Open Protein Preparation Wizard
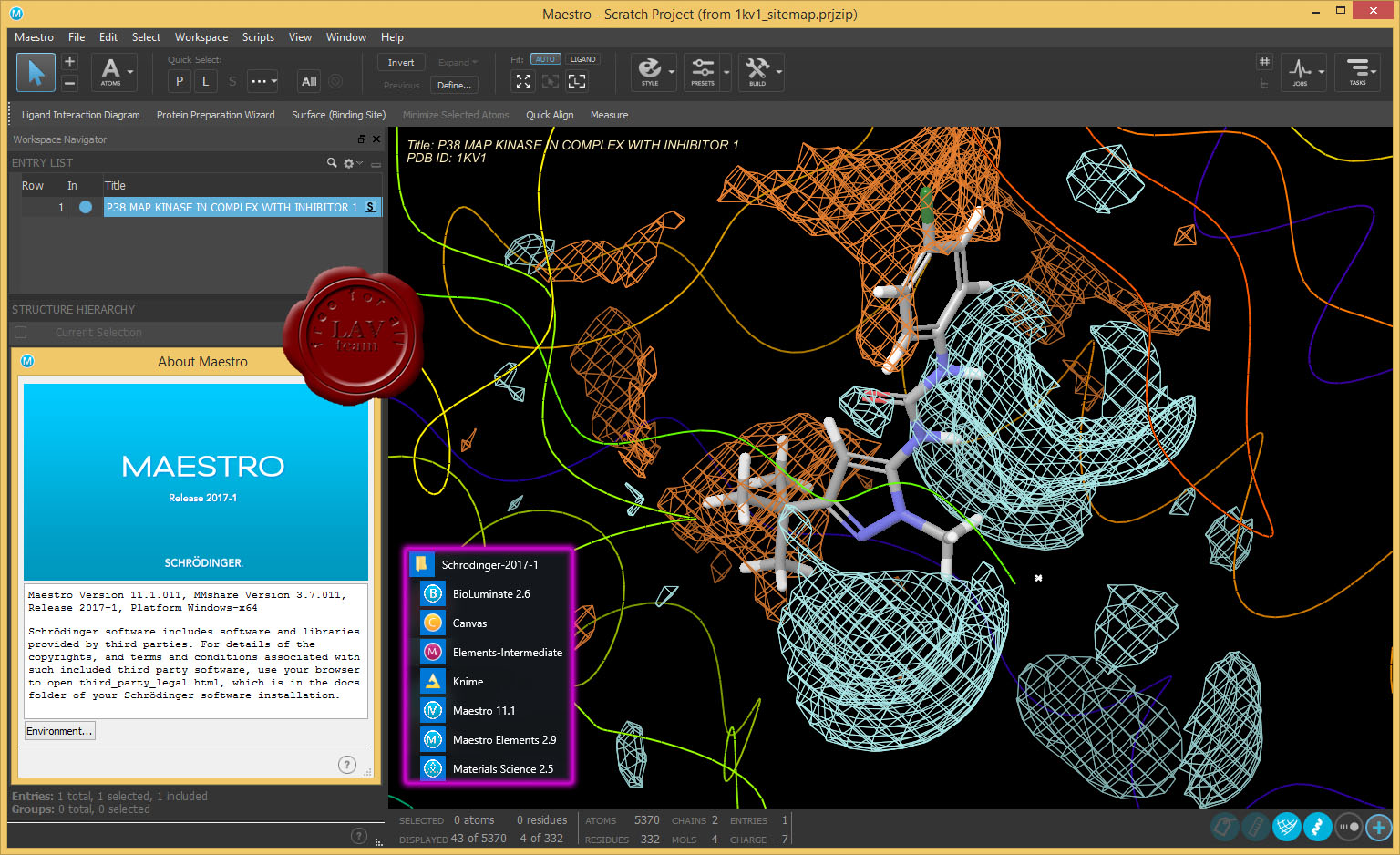 [215, 115]
